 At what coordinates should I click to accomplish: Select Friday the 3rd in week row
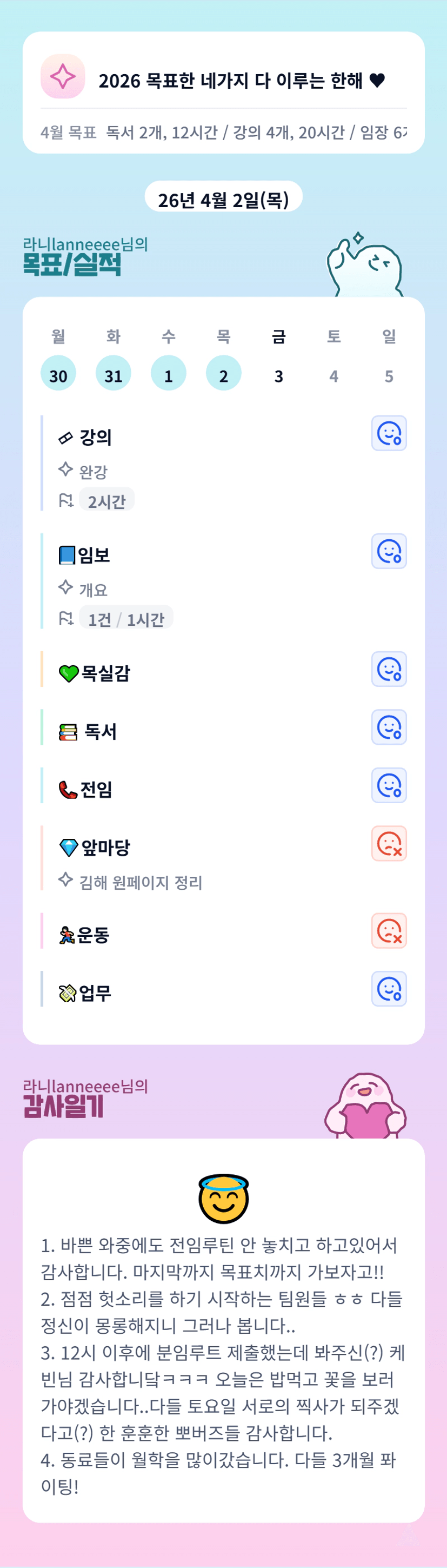pos(278,375)
